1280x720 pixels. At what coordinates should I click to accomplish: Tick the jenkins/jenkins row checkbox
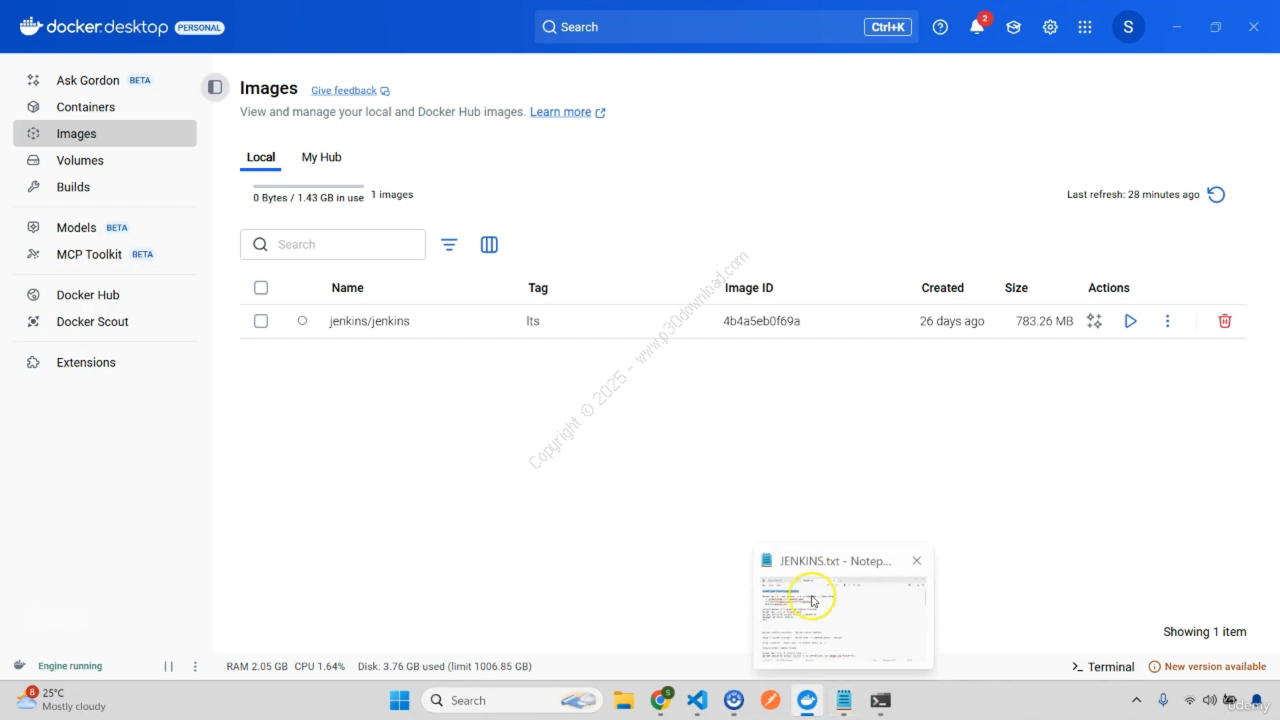point(261,321)
